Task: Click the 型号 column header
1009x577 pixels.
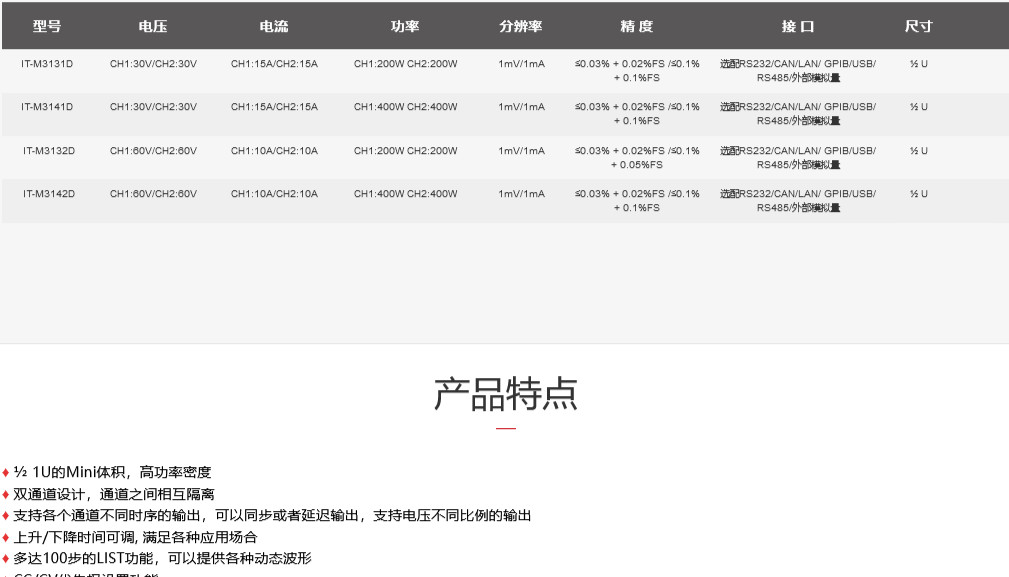Action: pos(47,27)
